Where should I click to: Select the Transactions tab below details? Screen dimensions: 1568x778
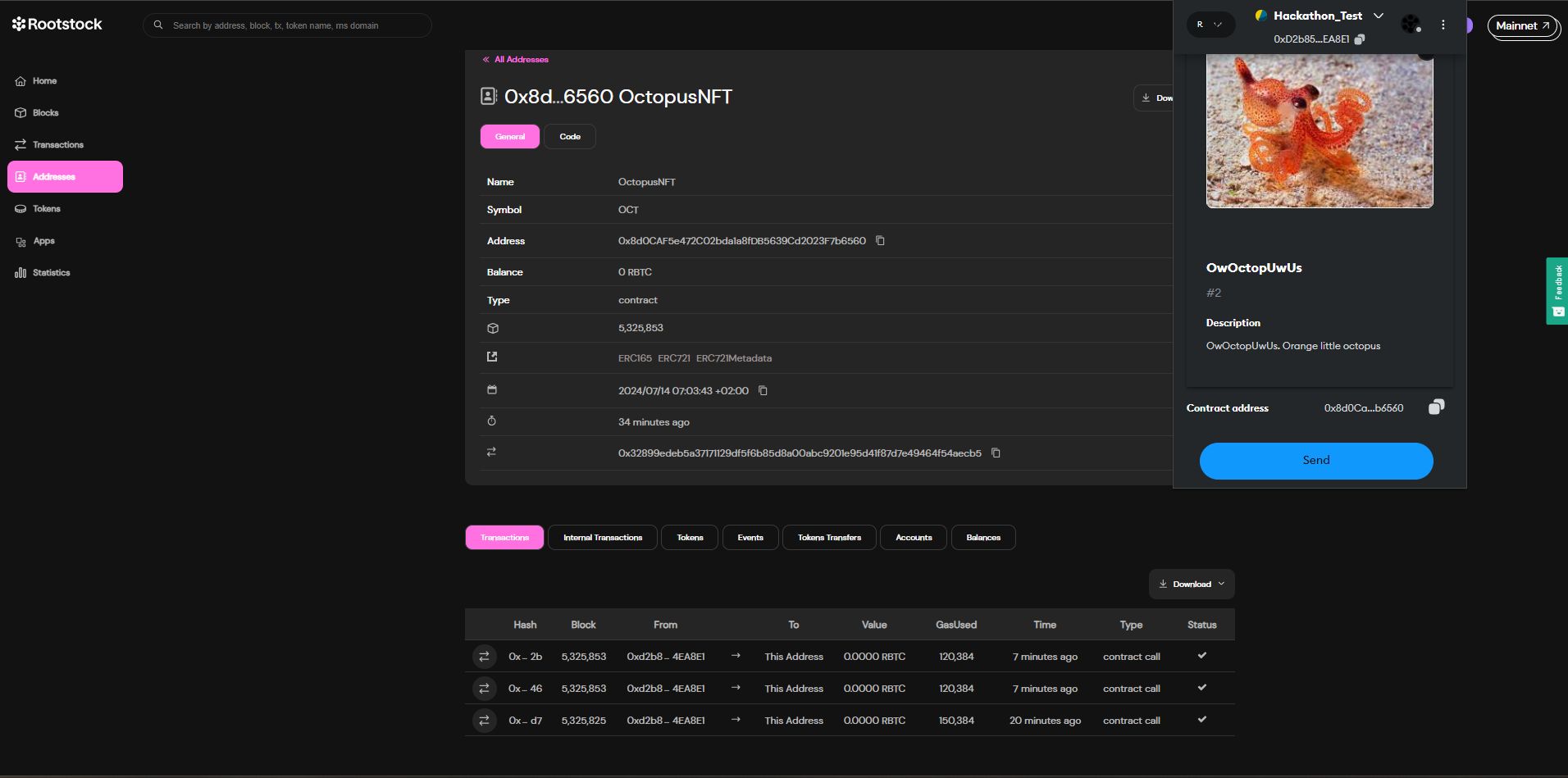[504, 538]
